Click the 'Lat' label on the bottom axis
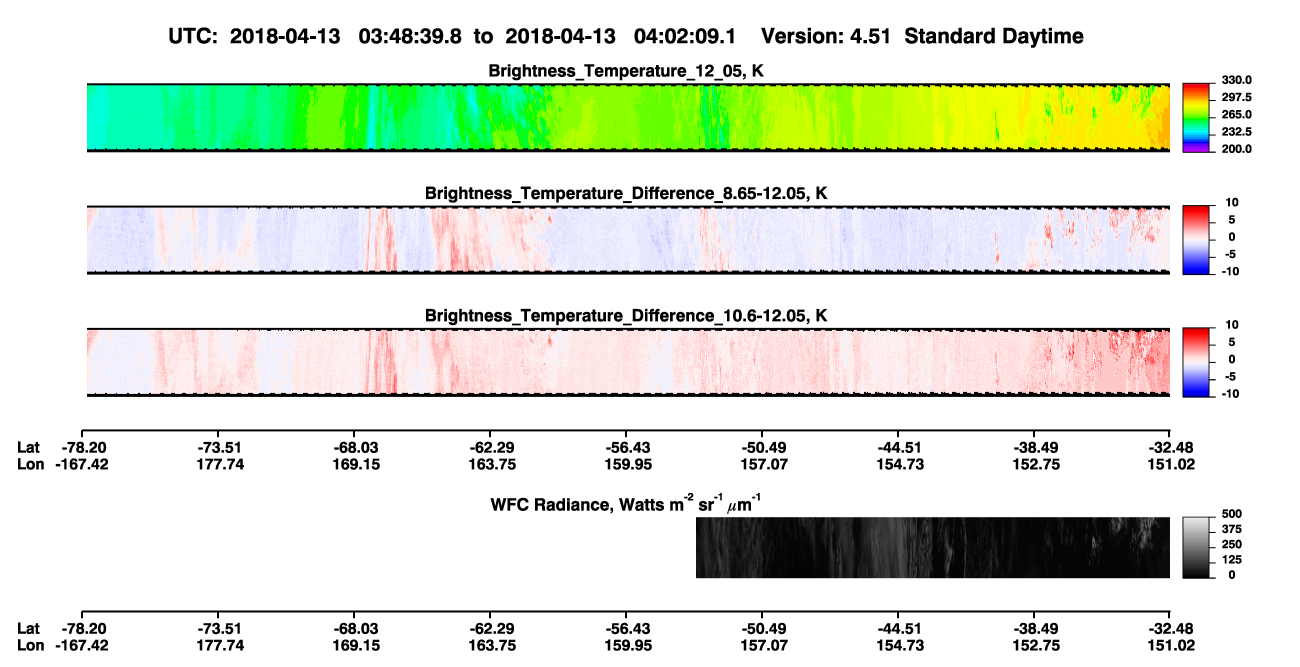 29,628
